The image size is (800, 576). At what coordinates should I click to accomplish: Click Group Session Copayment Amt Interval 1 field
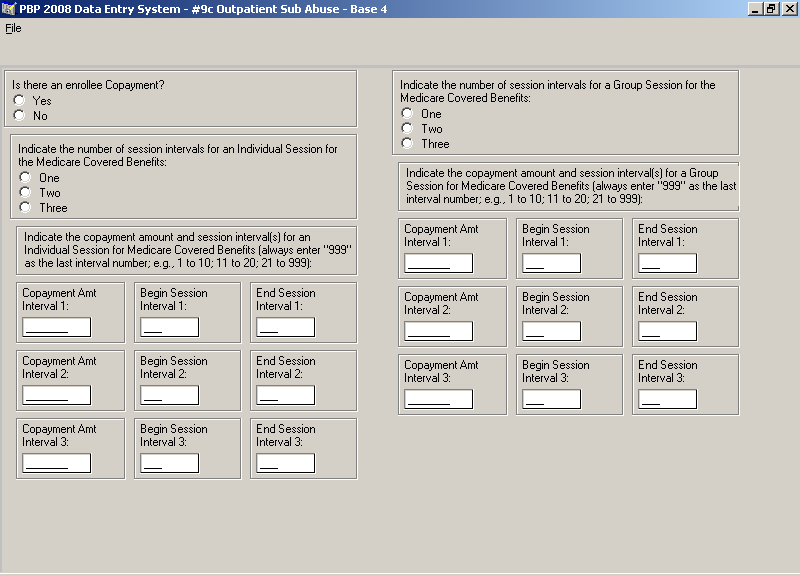click(x=439, y=263)
